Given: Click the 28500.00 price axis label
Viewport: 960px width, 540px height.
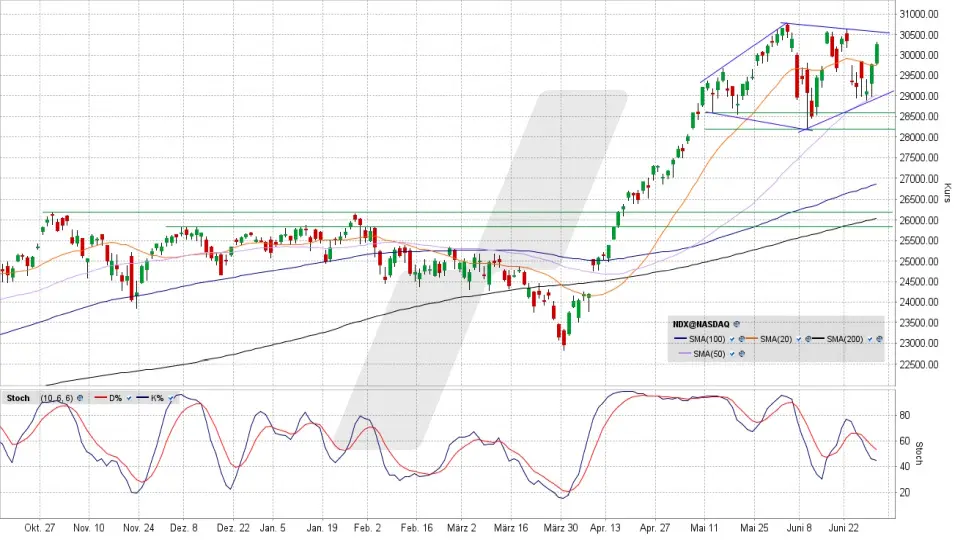Looking at the screenshot, I should (x=920, y=116).
